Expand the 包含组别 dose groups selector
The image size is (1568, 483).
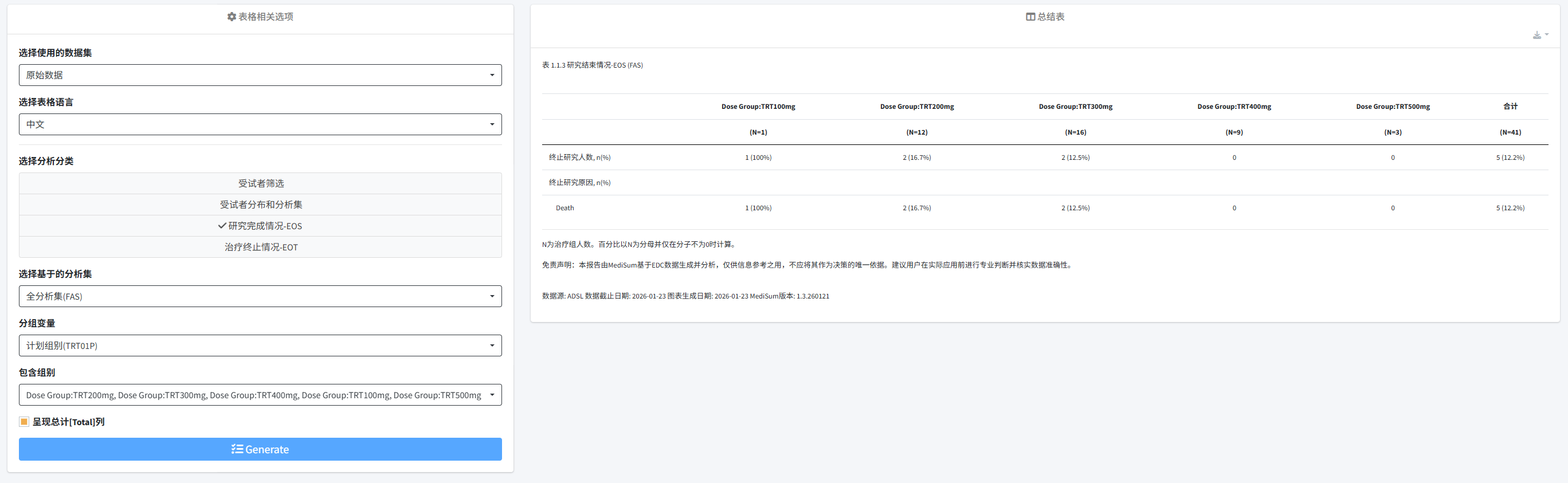260,395
